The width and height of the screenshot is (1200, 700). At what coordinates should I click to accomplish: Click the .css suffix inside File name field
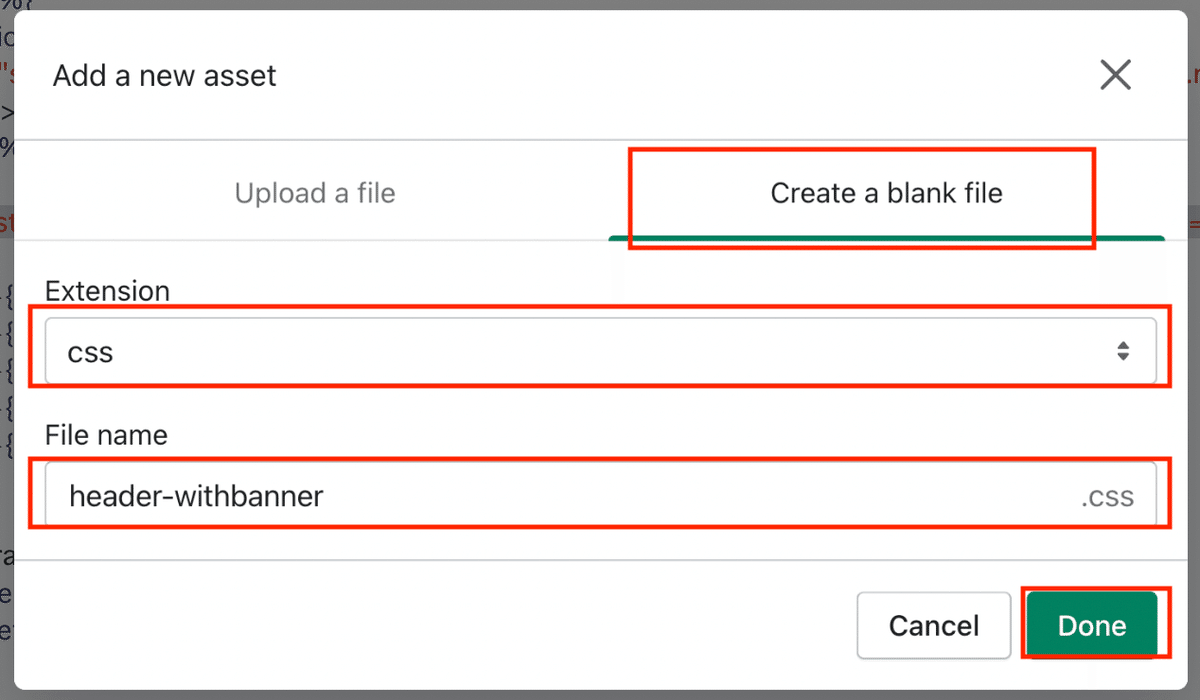coord(1107,497)
